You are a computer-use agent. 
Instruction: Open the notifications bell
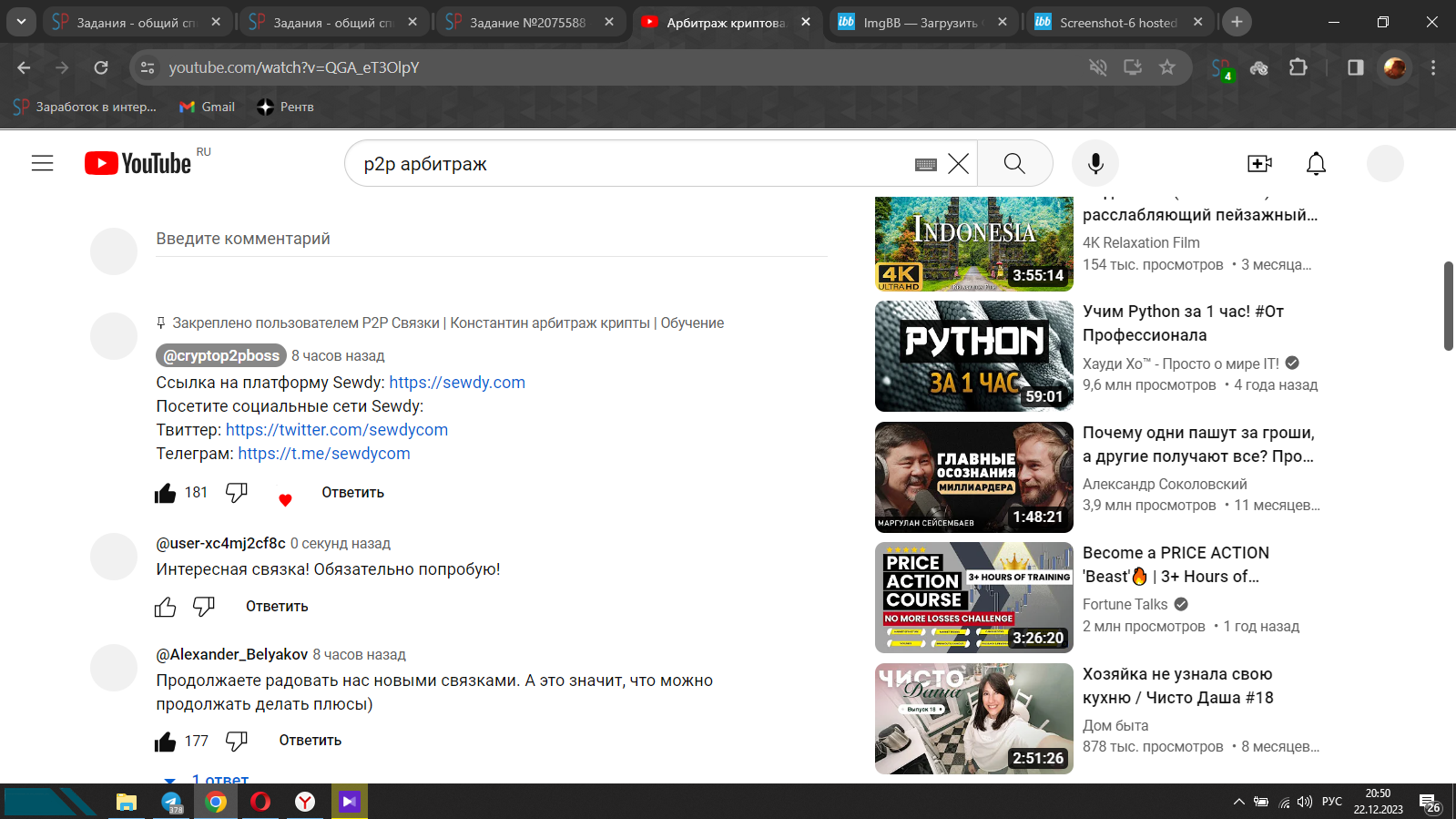[x=1316, y=163]
